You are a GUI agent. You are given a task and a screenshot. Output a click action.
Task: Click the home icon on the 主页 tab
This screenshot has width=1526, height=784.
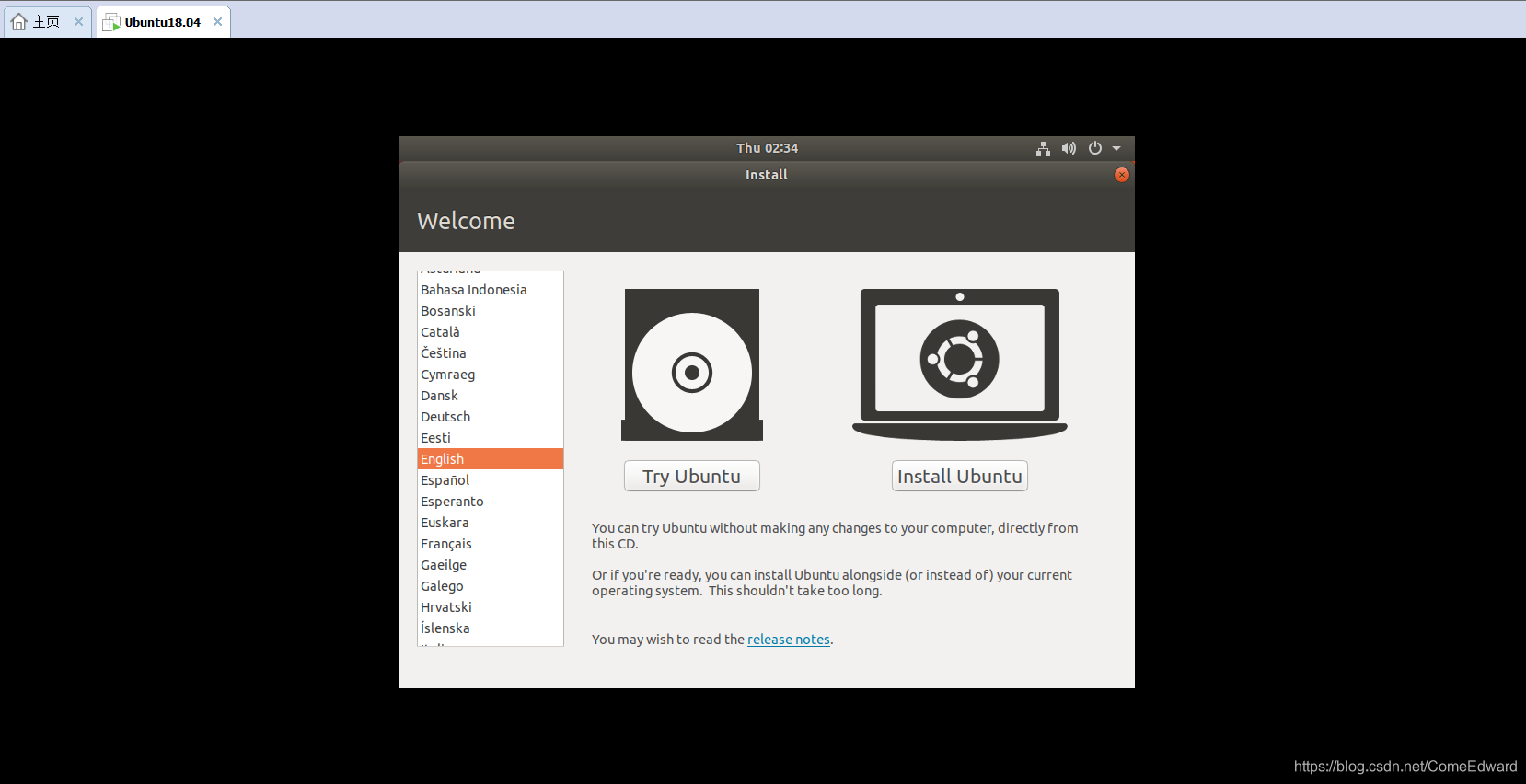pyautogui.click(x=19, y=22)
